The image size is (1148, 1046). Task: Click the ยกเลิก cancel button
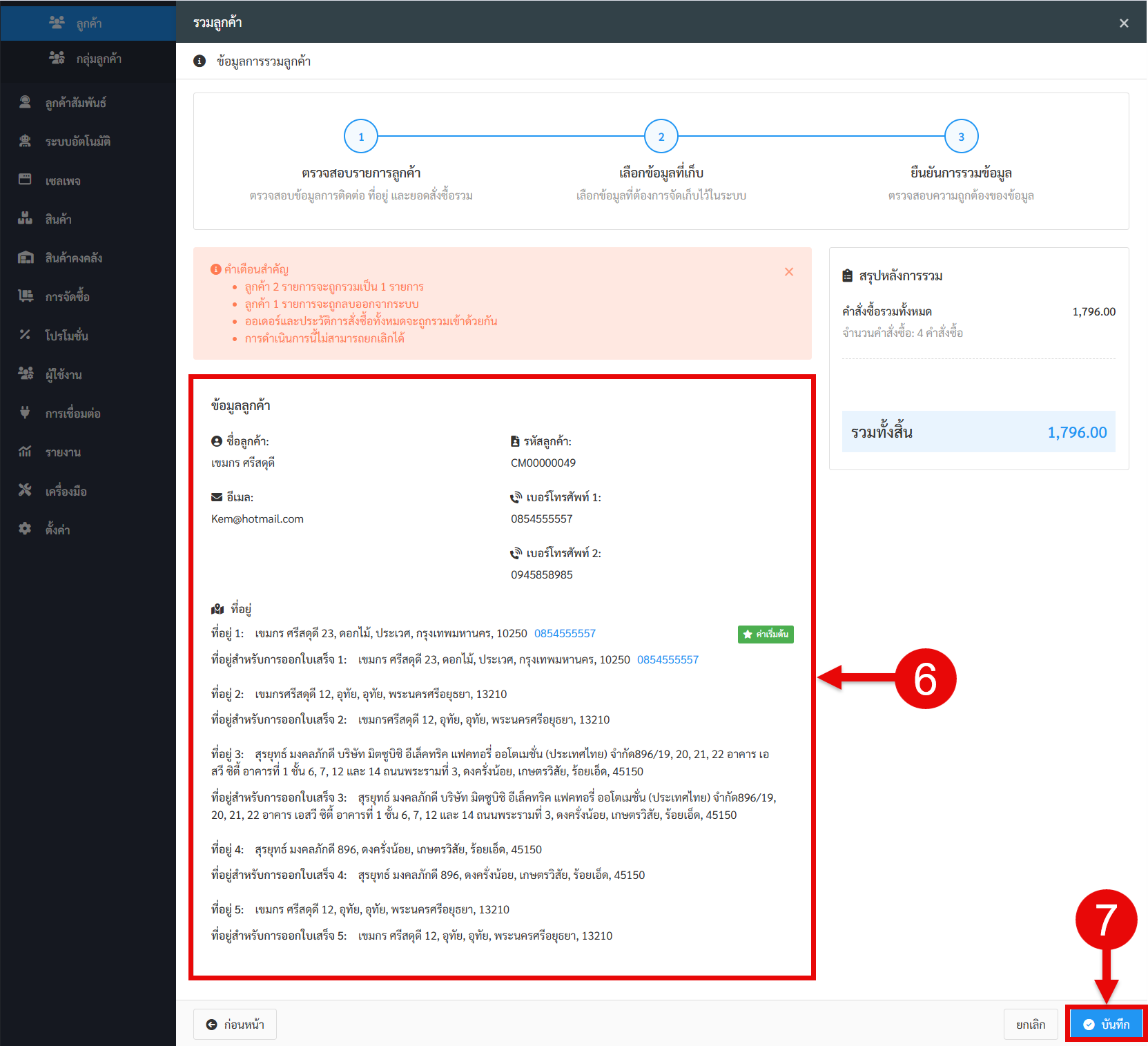click(x=1030, y=1025)
